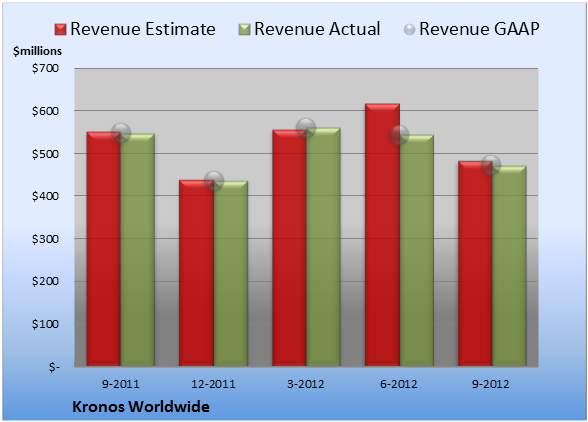Click the $500 axis value
This screenshot has height=422, width=588.
pyautogui.click(x=45, y=154)
